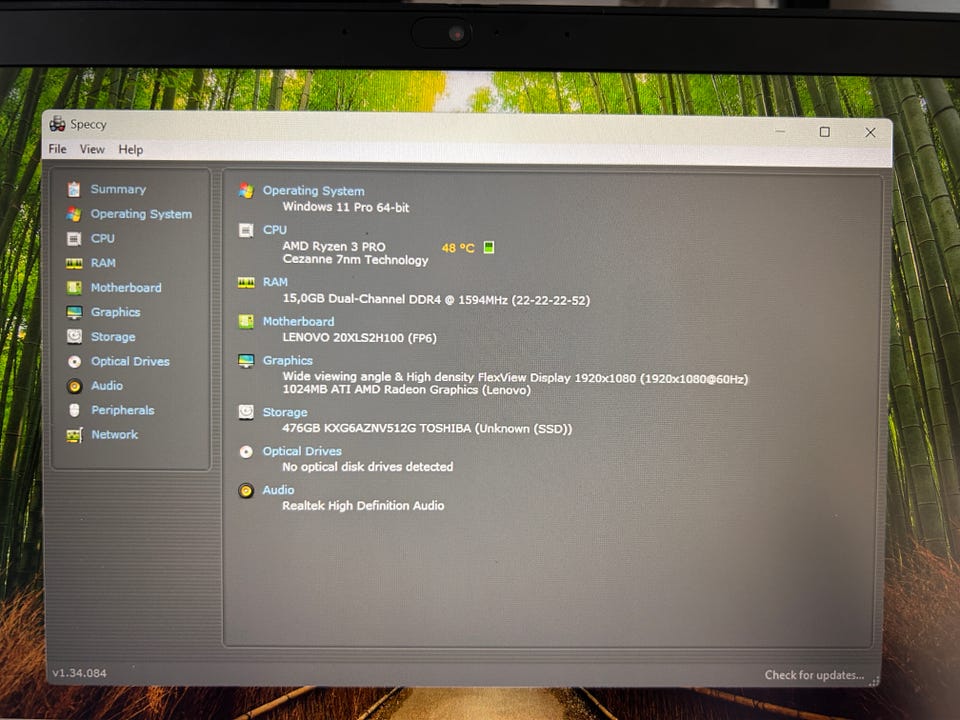This screenshot has width=960, height=720.
Task: Select Operating System in the sidebar
Action: pyautogui.click(x=141, y=214)
